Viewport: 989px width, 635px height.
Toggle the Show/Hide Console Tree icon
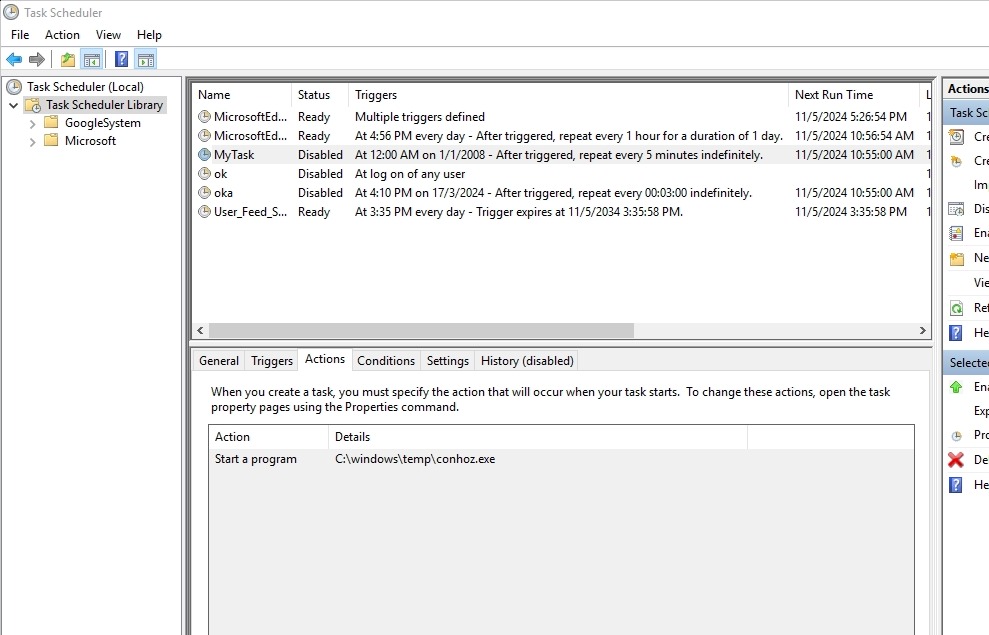point(91,60)
